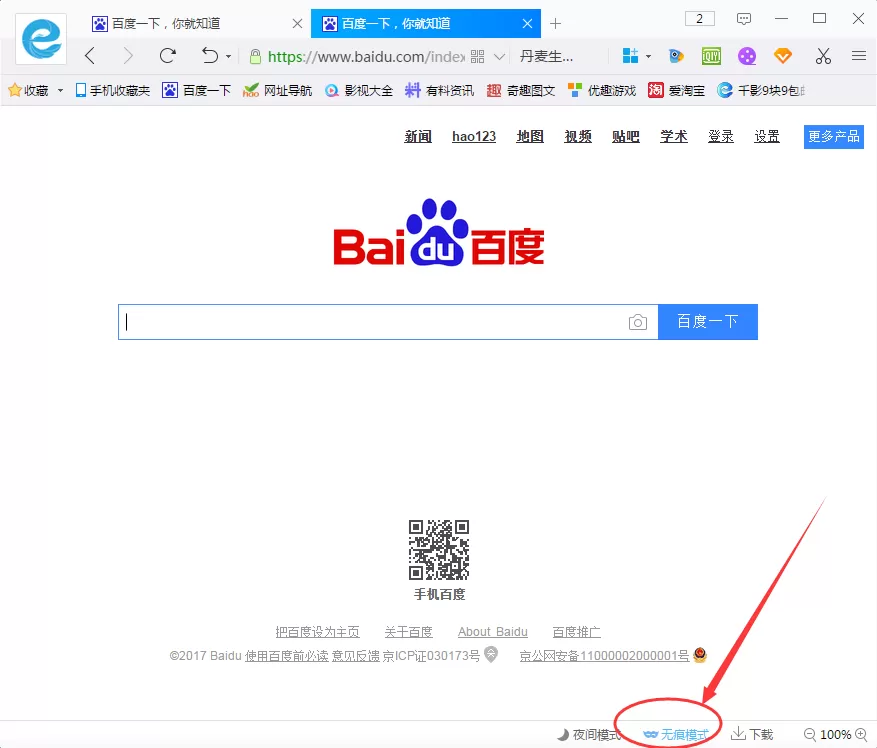Open the 设置 settings link
The width and height of the screenshot is (877, 748).
coord(767,137)
